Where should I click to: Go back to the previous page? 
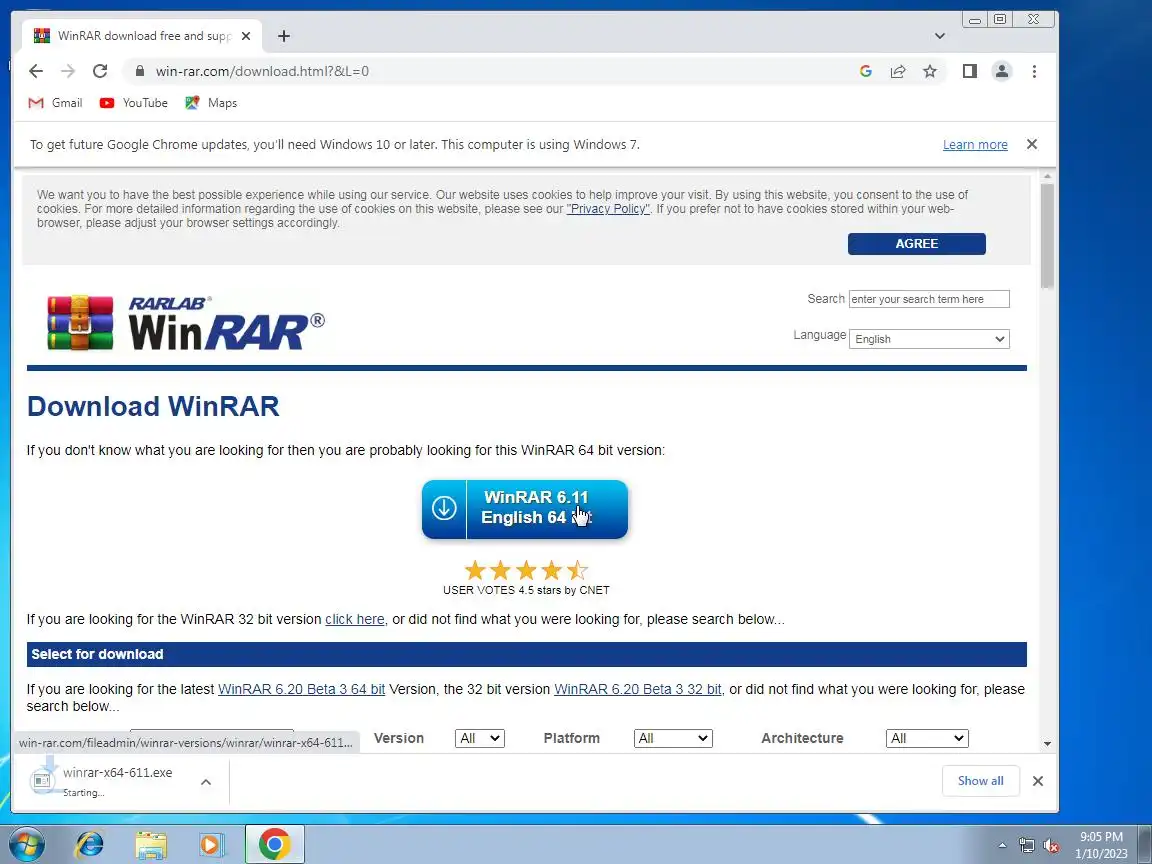click(35, 71)
